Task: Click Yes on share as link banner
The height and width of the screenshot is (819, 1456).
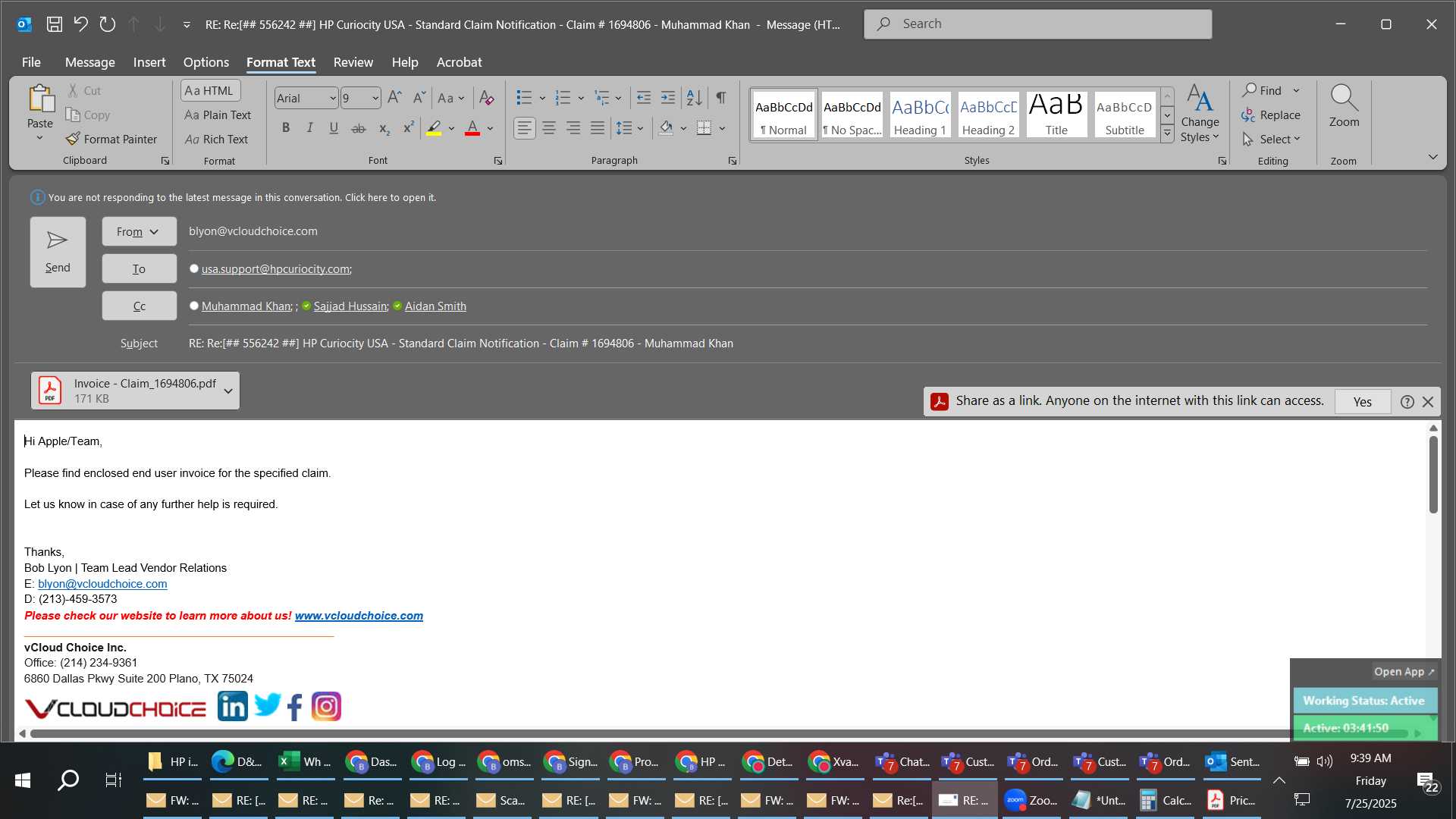Action: point(1363,402)
